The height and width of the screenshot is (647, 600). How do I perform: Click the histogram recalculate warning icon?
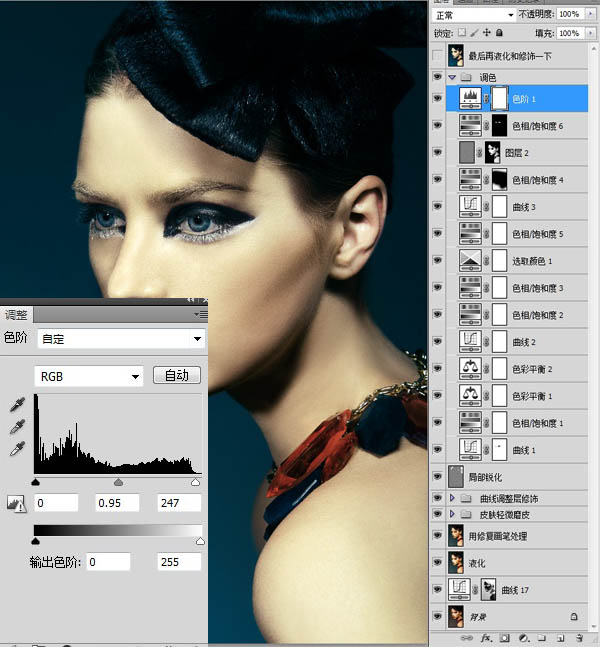point(17,504)
